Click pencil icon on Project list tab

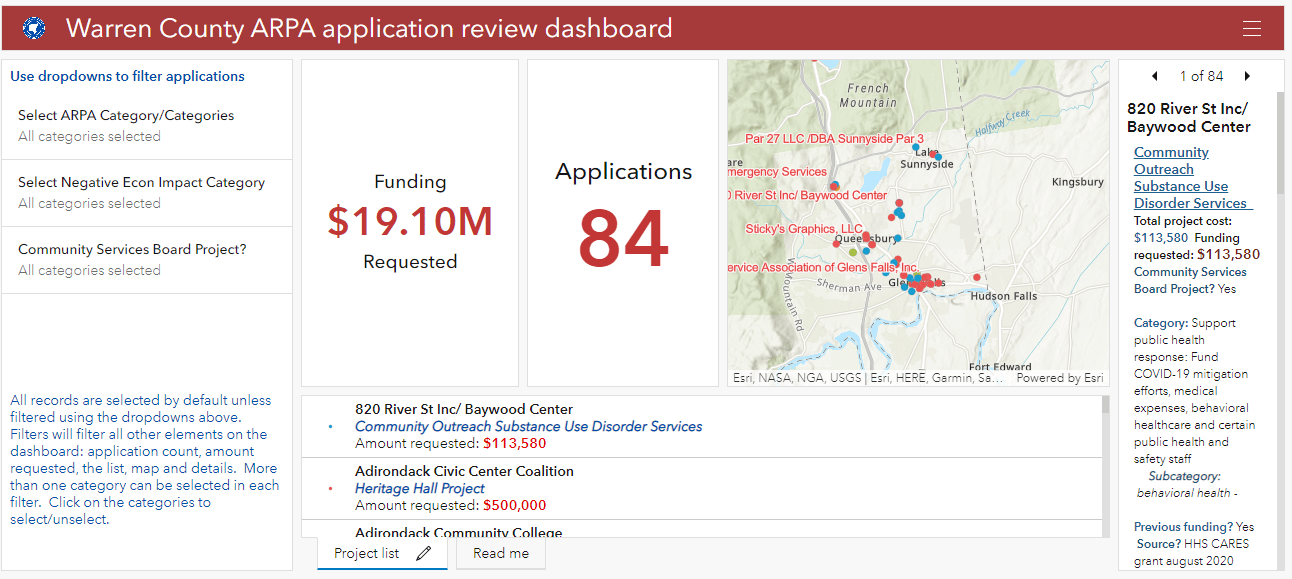point(423,553)
